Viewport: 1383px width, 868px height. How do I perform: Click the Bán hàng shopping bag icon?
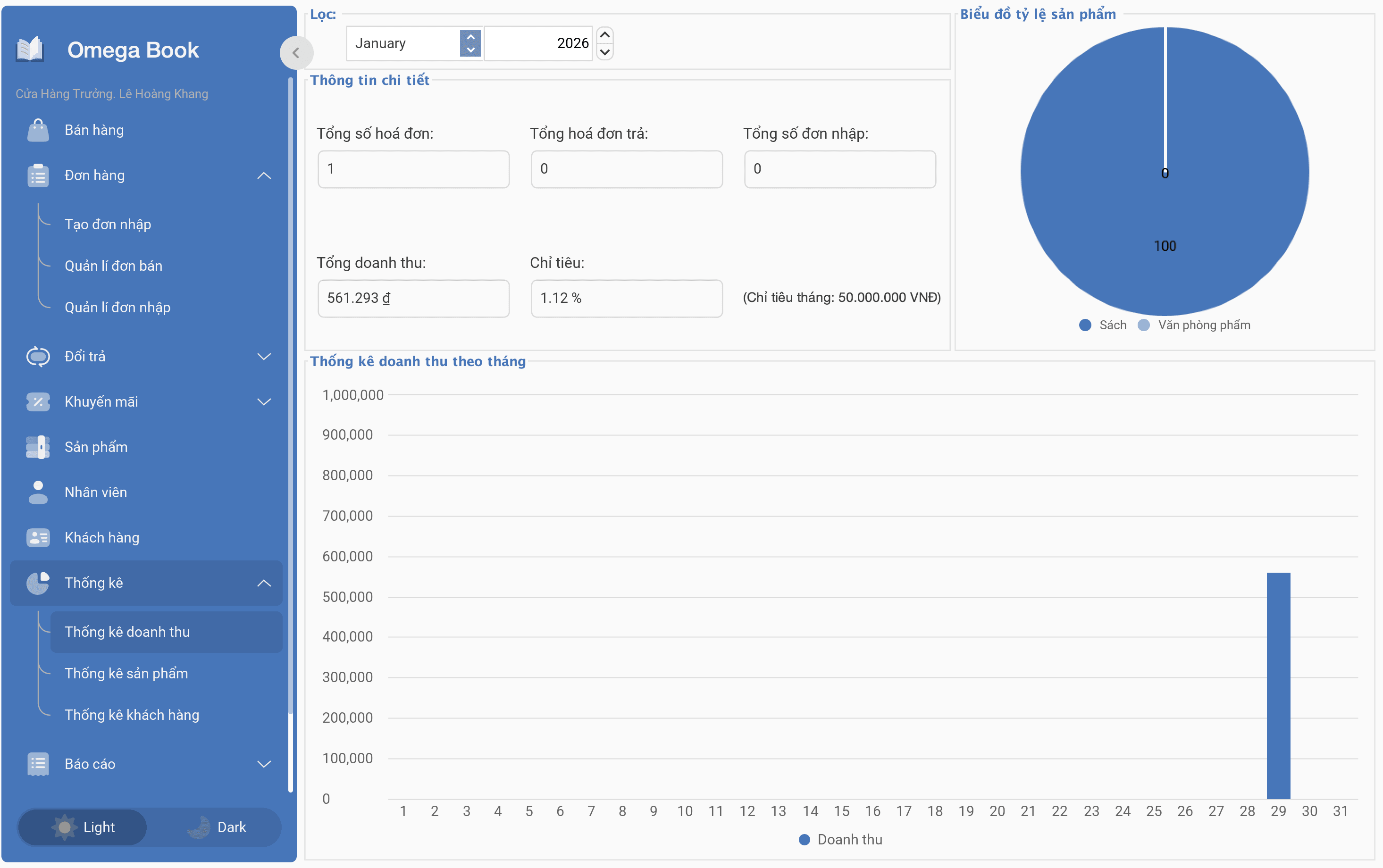click(x=38, y=130)
